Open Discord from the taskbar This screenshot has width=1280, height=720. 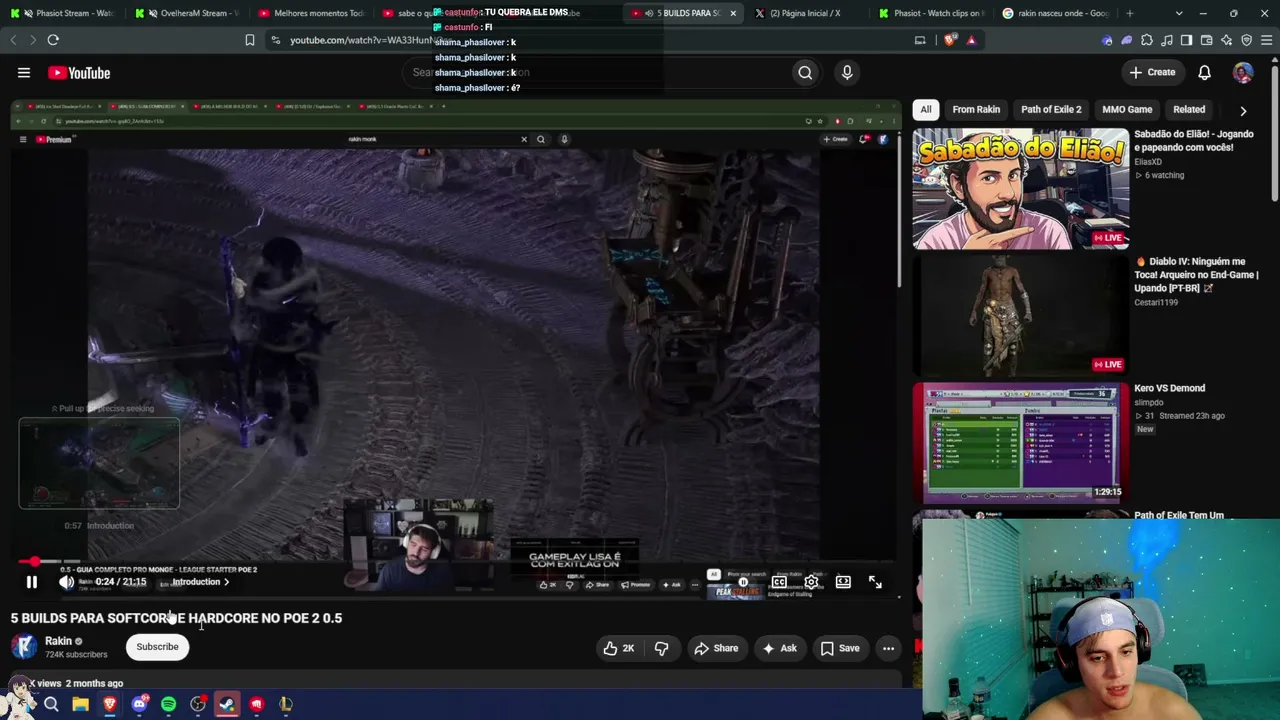pyautogui.click(x=139, y=704)
